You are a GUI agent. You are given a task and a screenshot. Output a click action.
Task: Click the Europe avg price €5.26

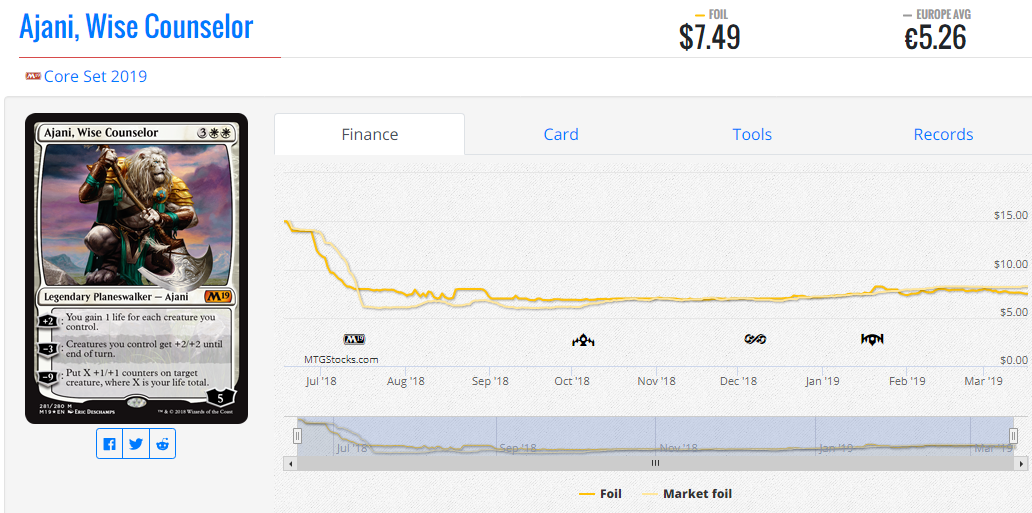pos(935,37)
